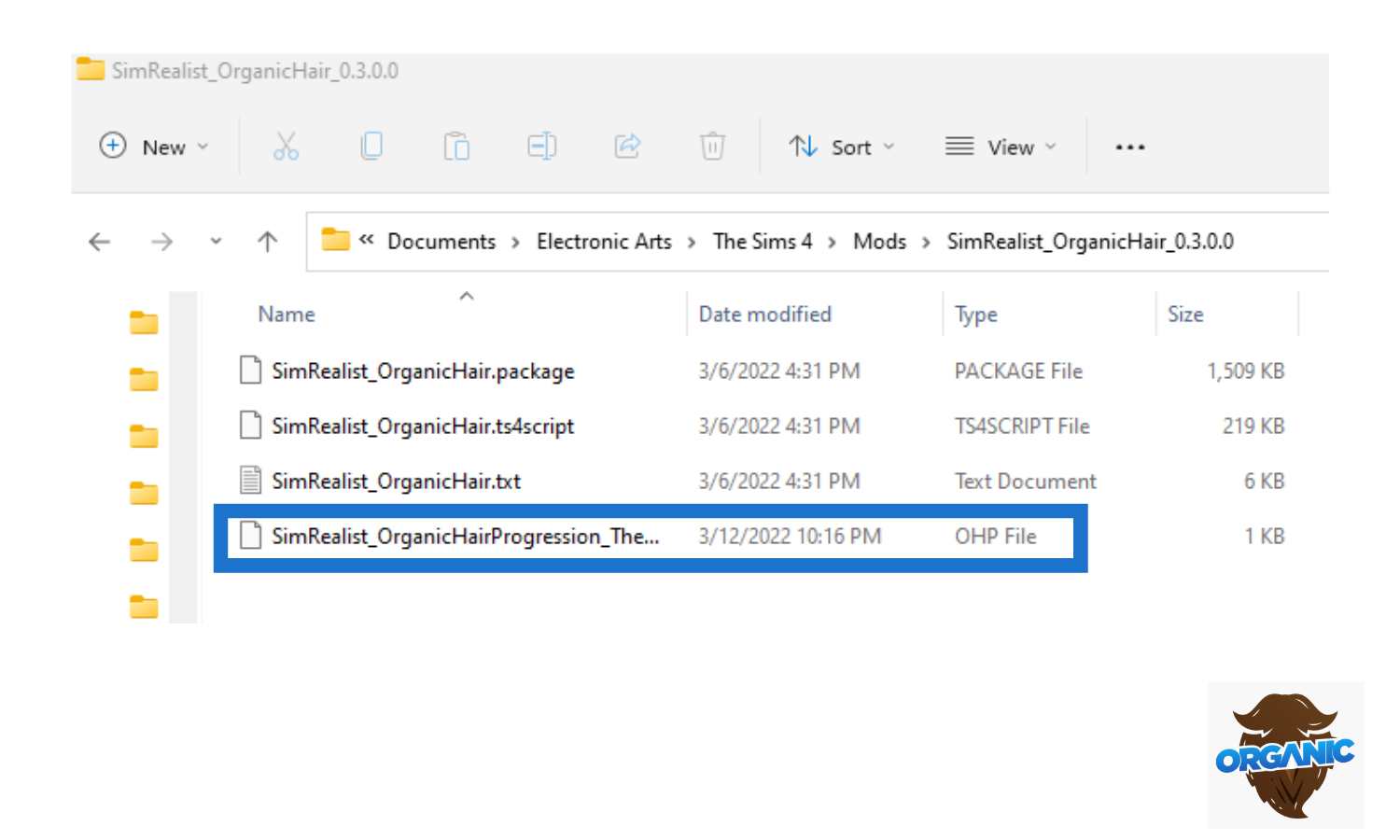Click the TS4SCRIPT File type cell
1400x840 pixels.
click(x=1022, y=427)
